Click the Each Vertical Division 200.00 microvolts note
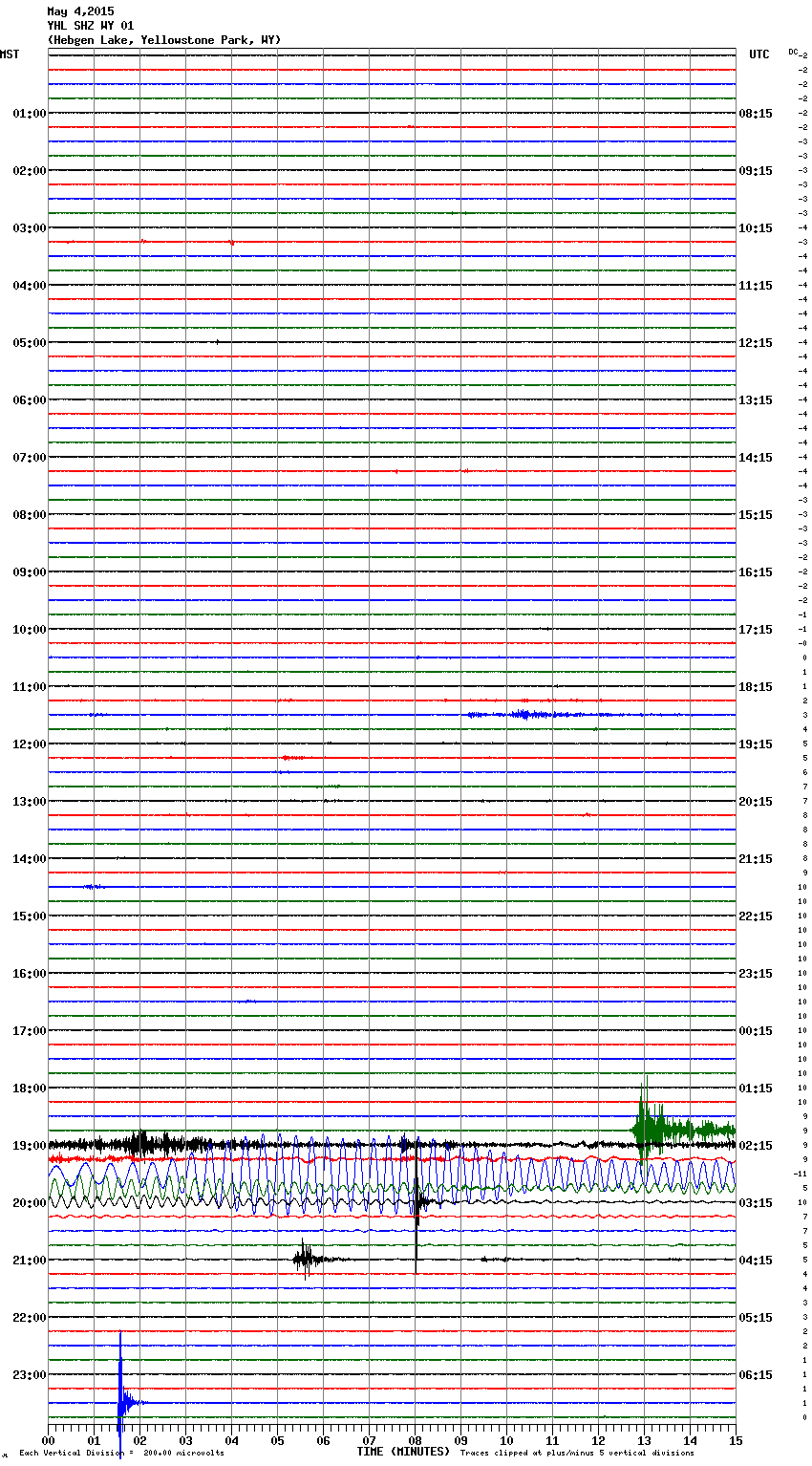812x1466 pixels. point(121,1454)
